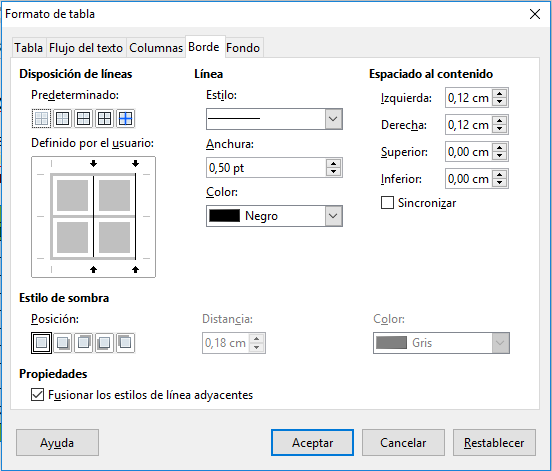Choose shadow bottom-left position icon

tap(104, 343)
